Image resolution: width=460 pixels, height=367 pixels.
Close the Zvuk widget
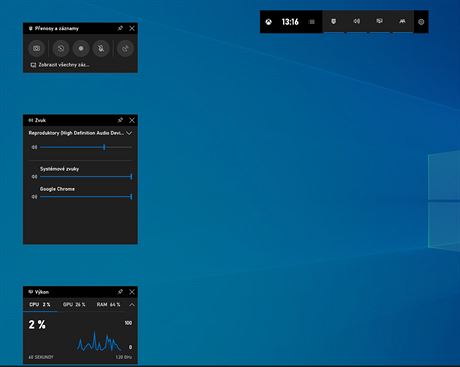[x=132, y=120]
